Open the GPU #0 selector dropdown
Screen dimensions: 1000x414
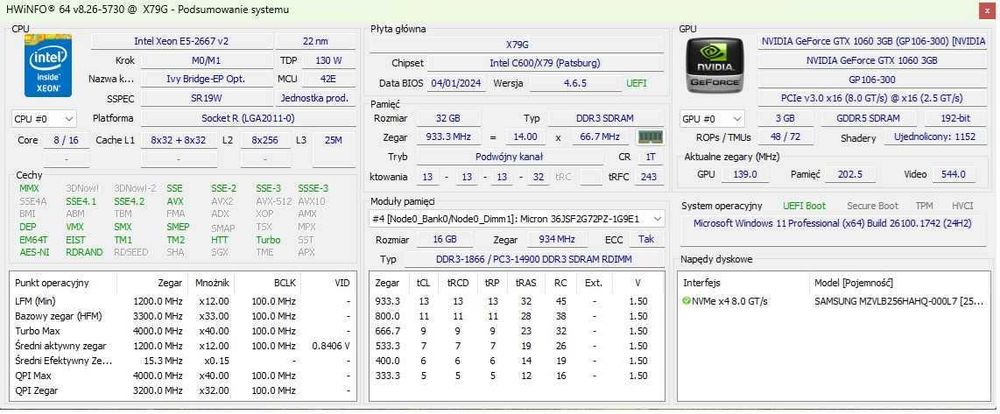[x=712, y=119]
